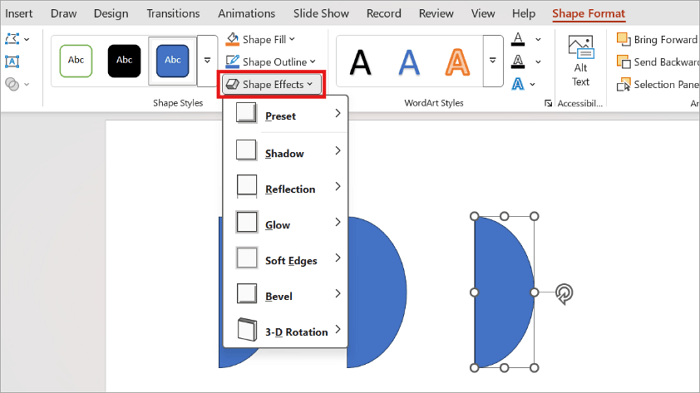Apply the black filled Abc shape style
This screenshot has width=700, height=393.
124,60
